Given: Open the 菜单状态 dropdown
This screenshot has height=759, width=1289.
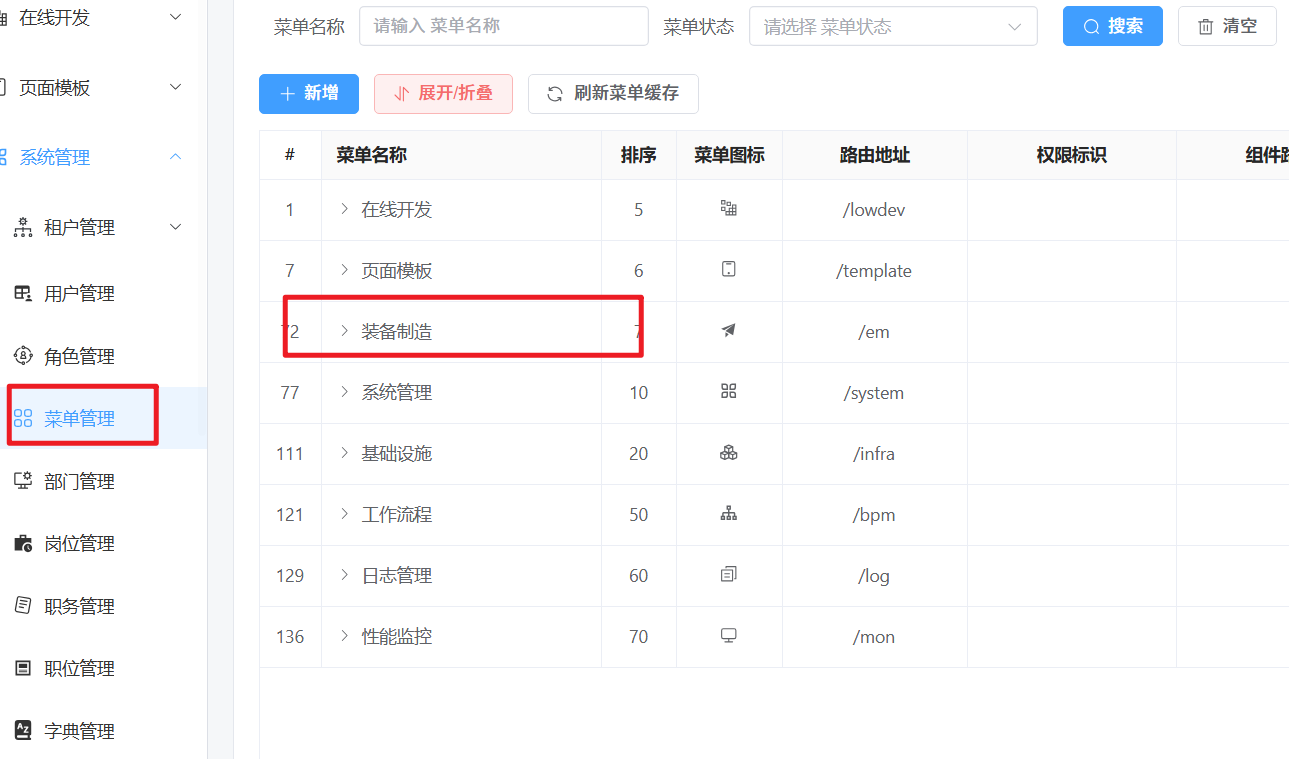Looking at the screenshot, I should pyautogui.click(x=892, y=27).
